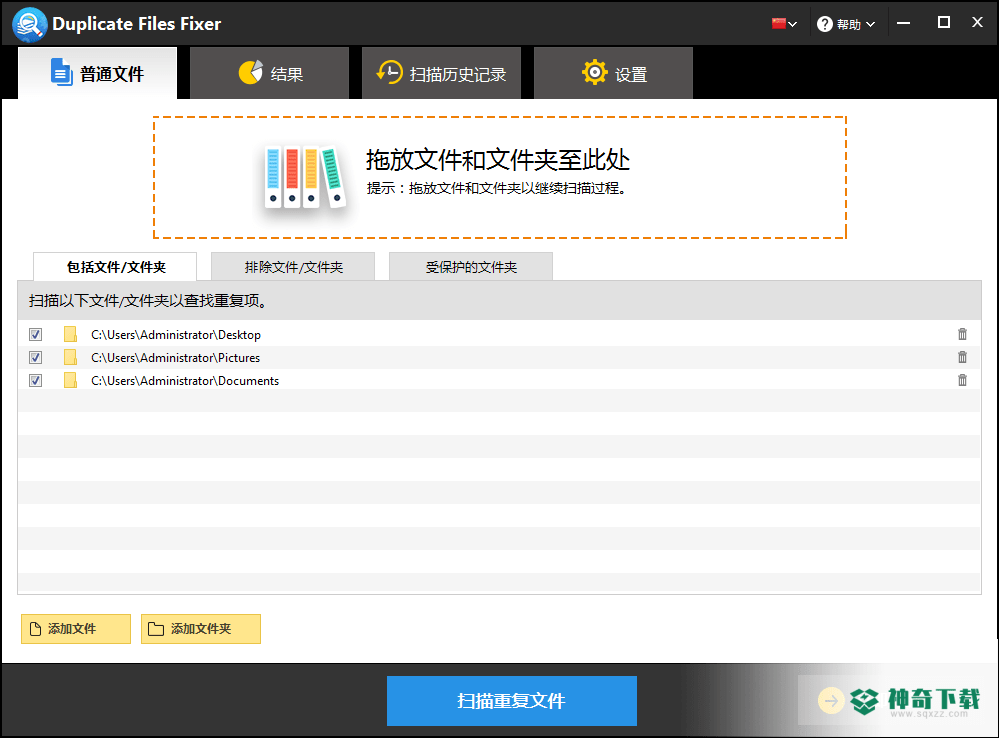999x738 pixels.
Task: Select the 包括文件/文件夹 sub-tab
Action: pyautogui.click(x=115, y=267)
